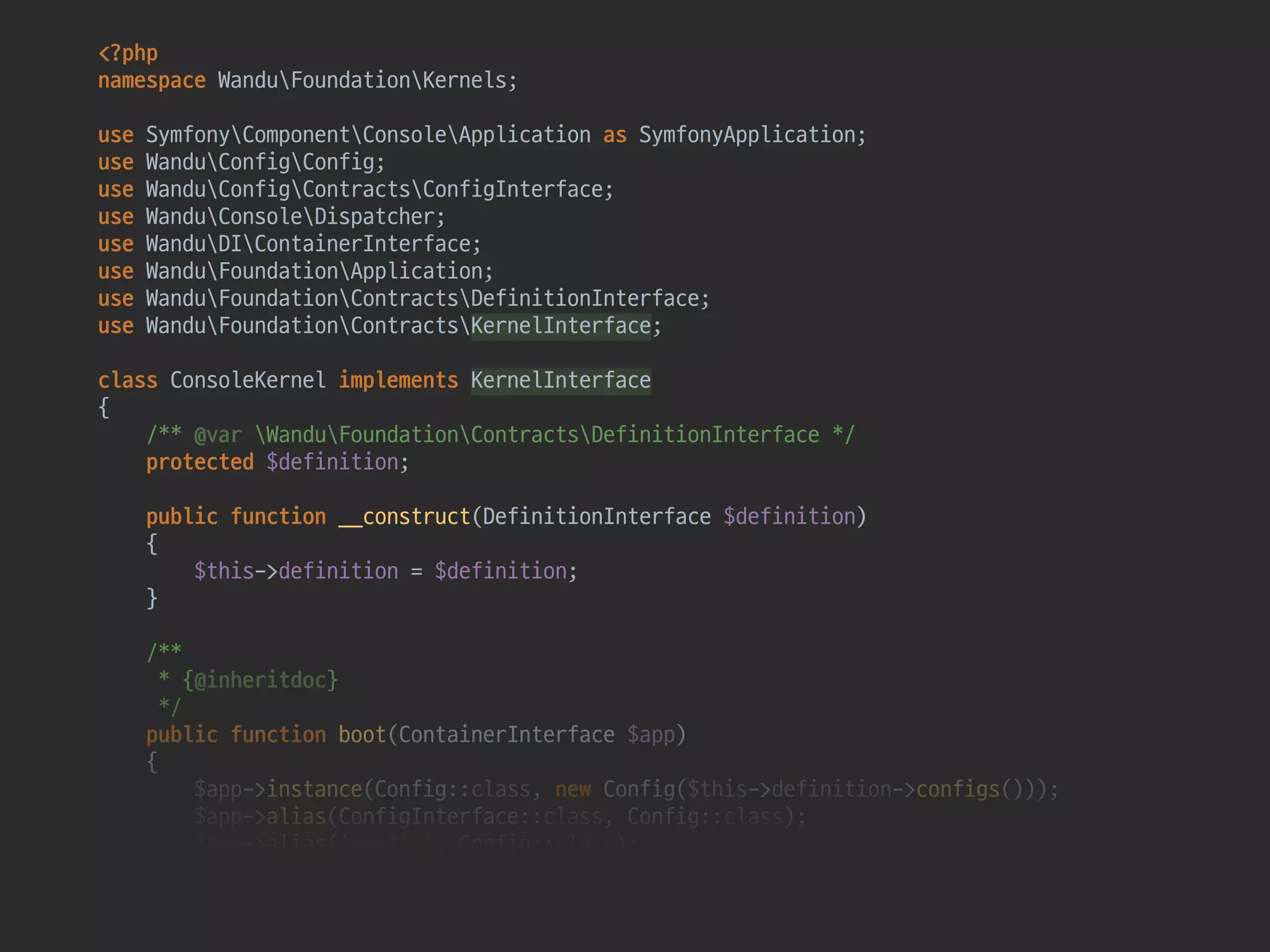1270x952 pixels.
Task: Click 'as' keyword in Symfony import
Action: [x=615, y=135]
